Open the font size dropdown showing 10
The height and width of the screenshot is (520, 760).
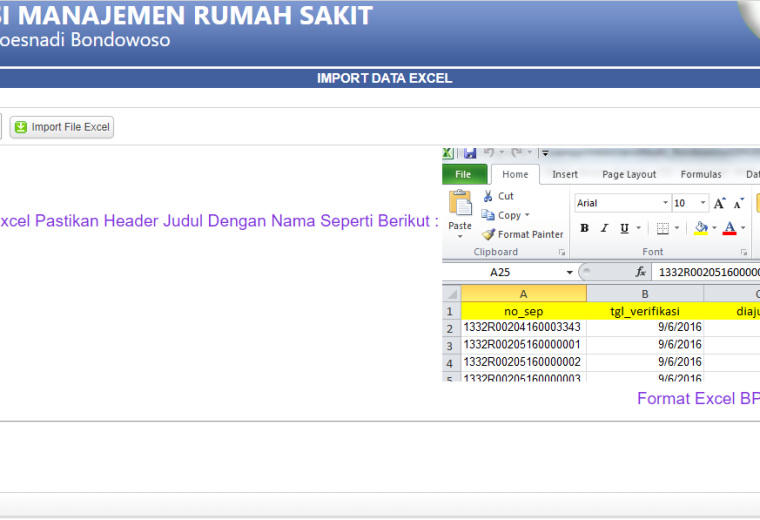click(703, 203)
